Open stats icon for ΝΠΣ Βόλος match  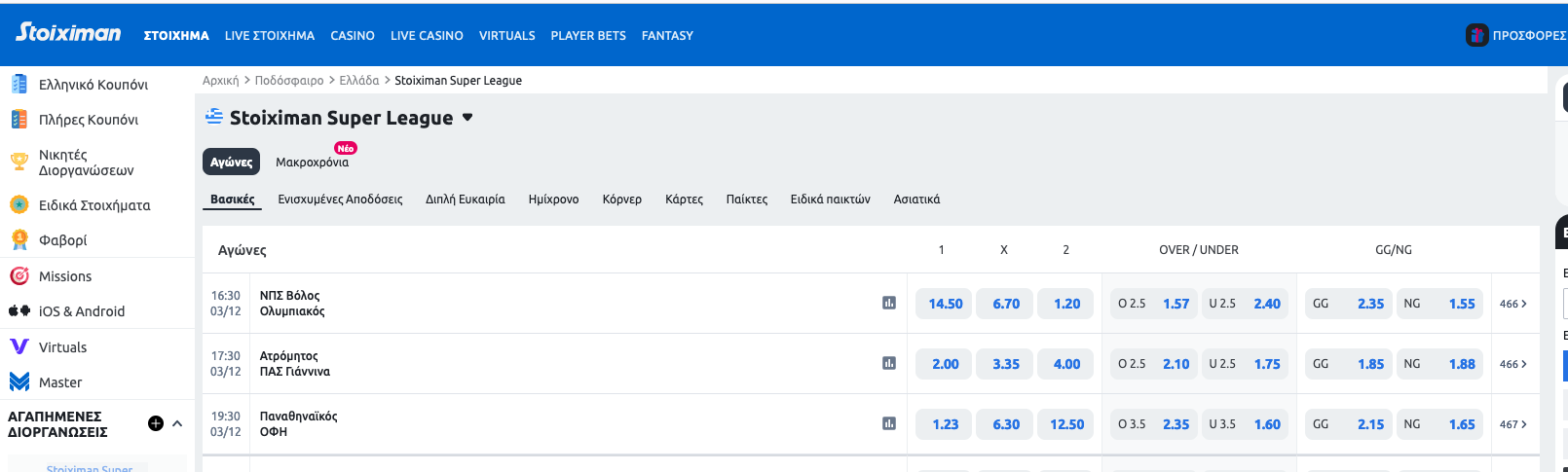click(889, 304)
